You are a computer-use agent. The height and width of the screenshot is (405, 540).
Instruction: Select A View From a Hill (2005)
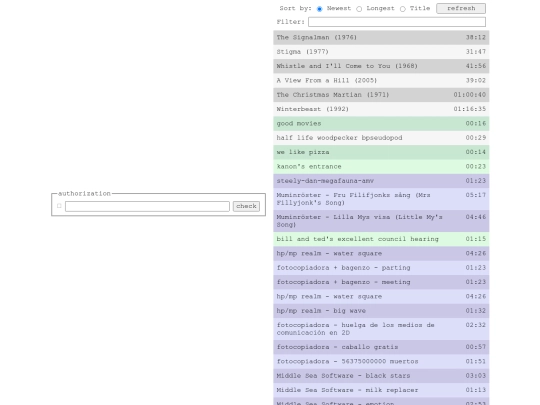pyautogui.click(x=381, y=81)
